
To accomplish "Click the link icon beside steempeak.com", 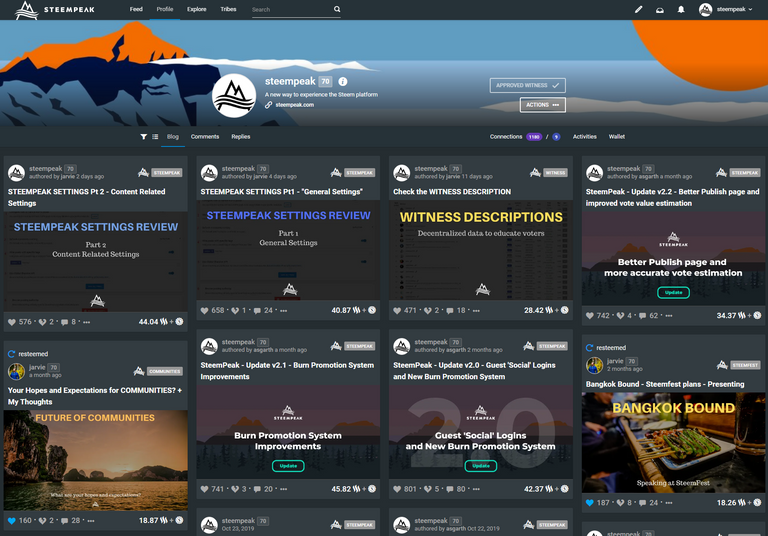I will pos(268,105).
